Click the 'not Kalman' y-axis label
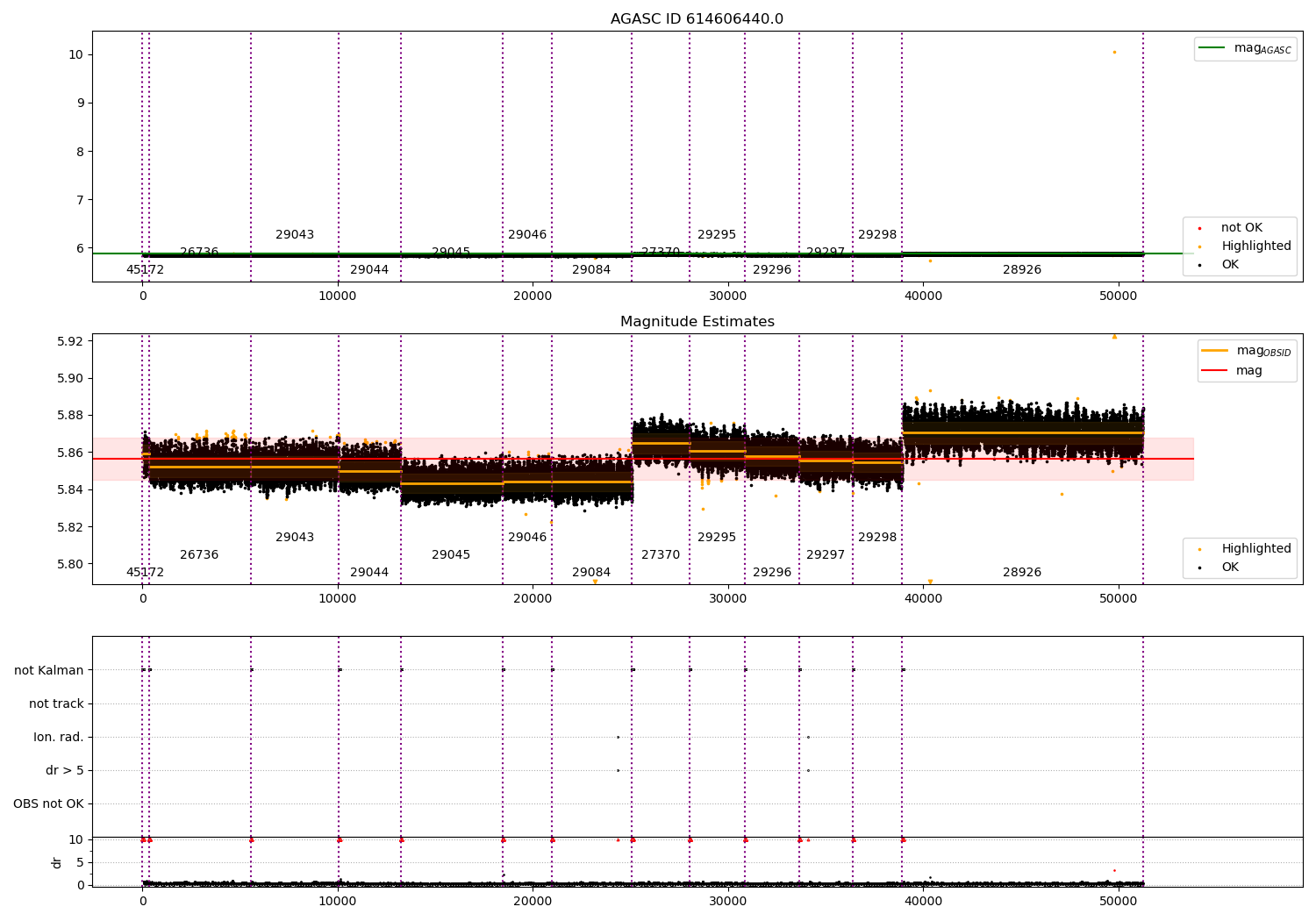The image size is (1316, 921). pyautogui.click(x=49, y=671)
